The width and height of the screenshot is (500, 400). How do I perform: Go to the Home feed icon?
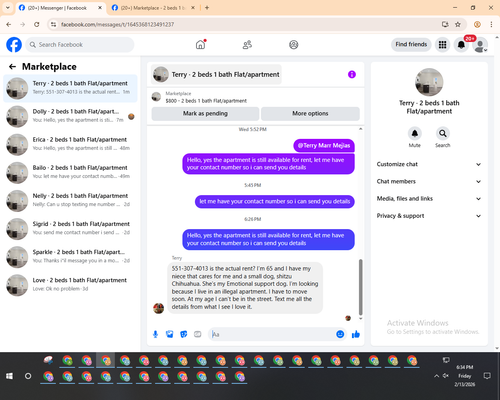tap(200, 45)
